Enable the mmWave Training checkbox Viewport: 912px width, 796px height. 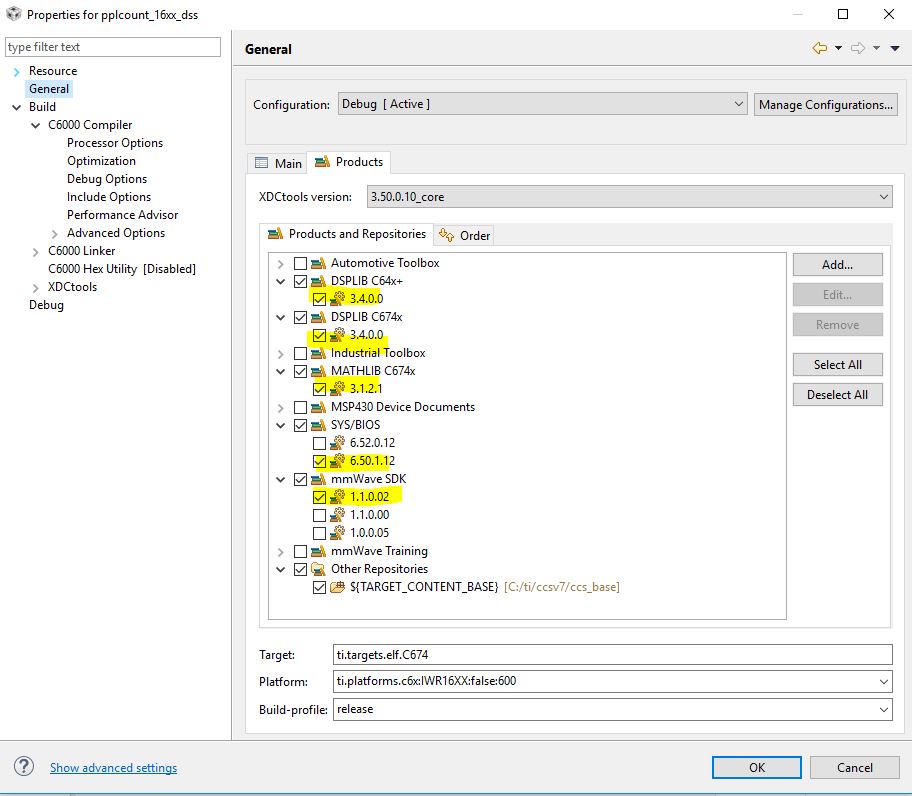(300, 551)
